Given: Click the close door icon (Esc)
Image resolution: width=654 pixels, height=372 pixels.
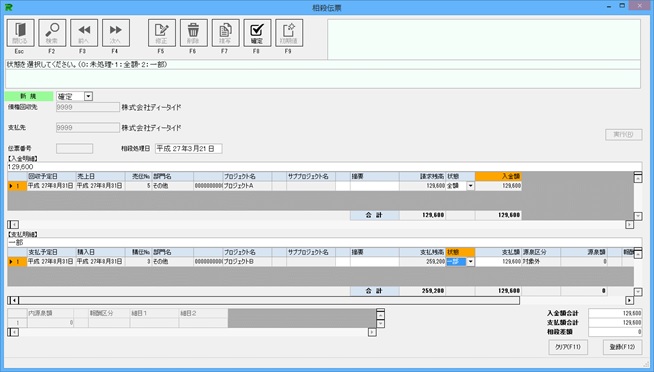Looking at the screenshot, I should pyautogui.click(x=20, y=33).
